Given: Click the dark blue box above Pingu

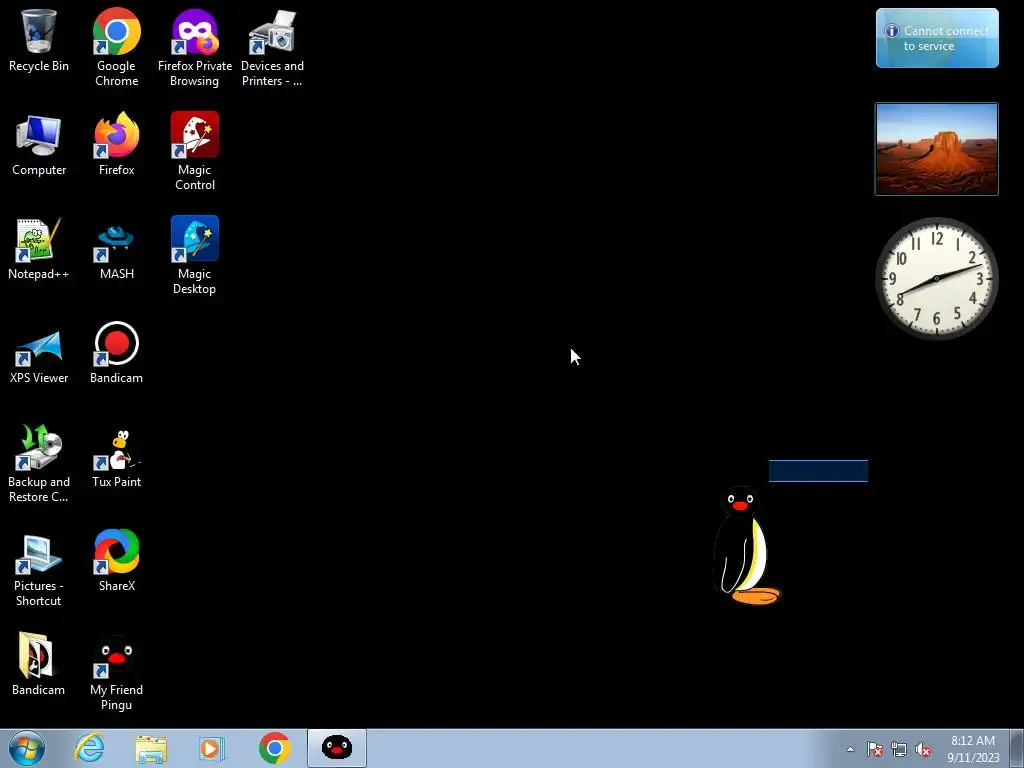Looking at the screenshot, I should click(818, 471).
